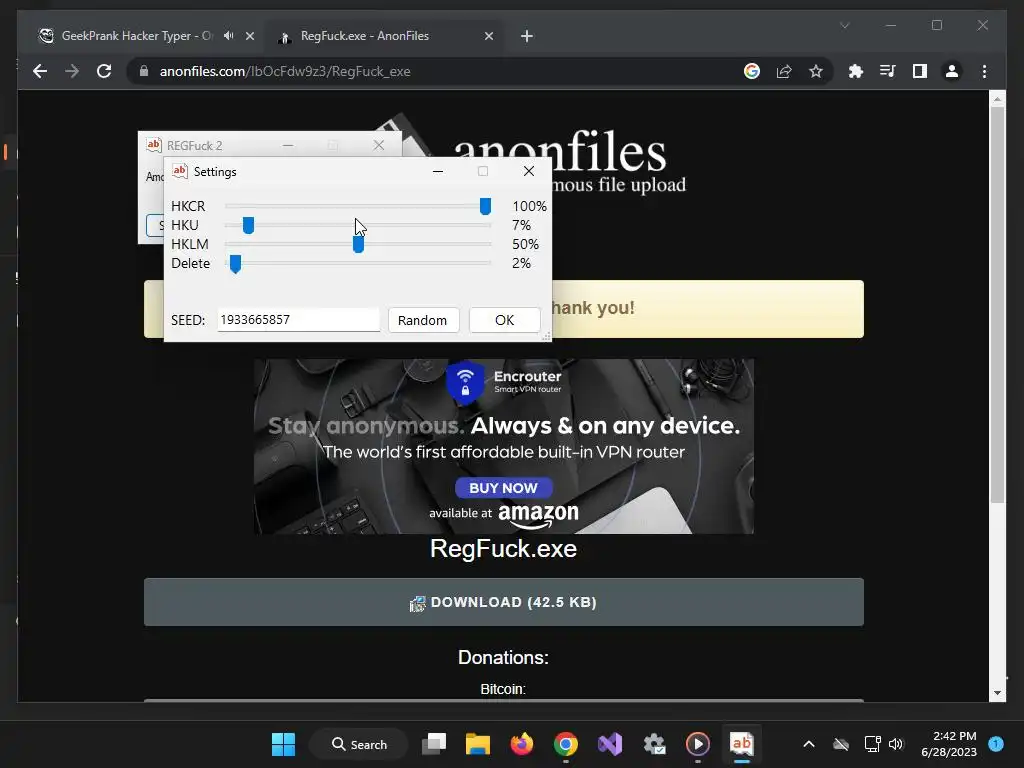Open the Windows Start menu
Viewport: 1024px width, 768px height.
pyautogui.click(x=283, y=744)
